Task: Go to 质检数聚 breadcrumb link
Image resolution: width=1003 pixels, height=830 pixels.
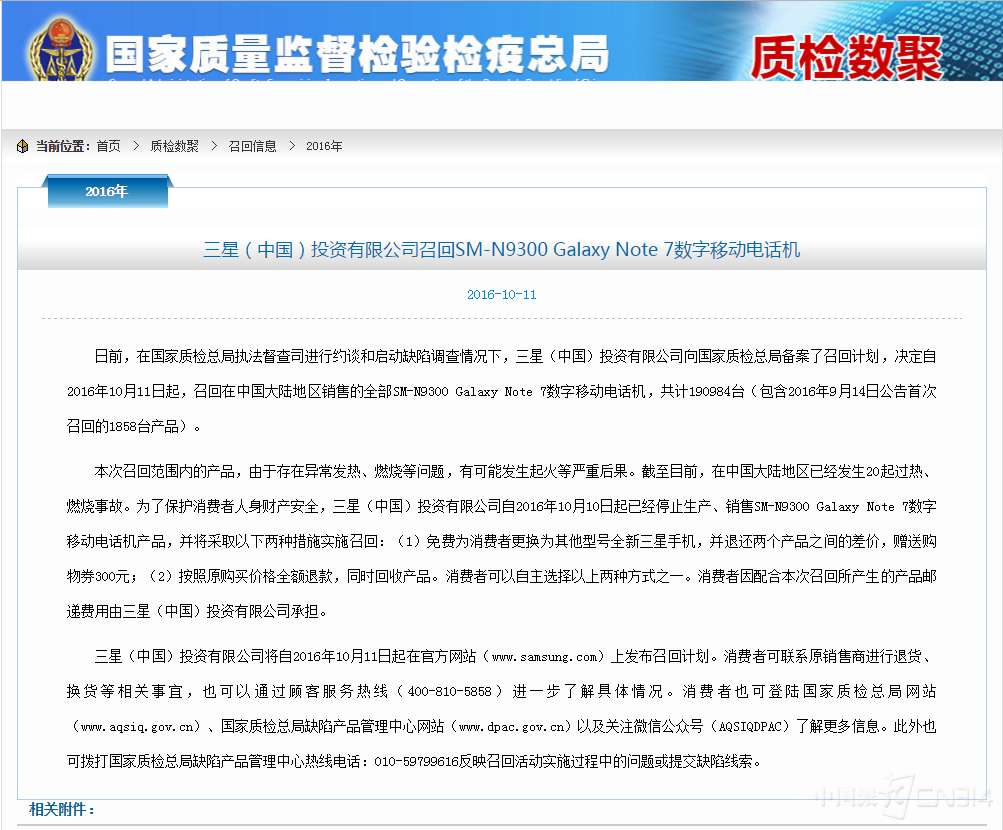Action: pos(174,146)
